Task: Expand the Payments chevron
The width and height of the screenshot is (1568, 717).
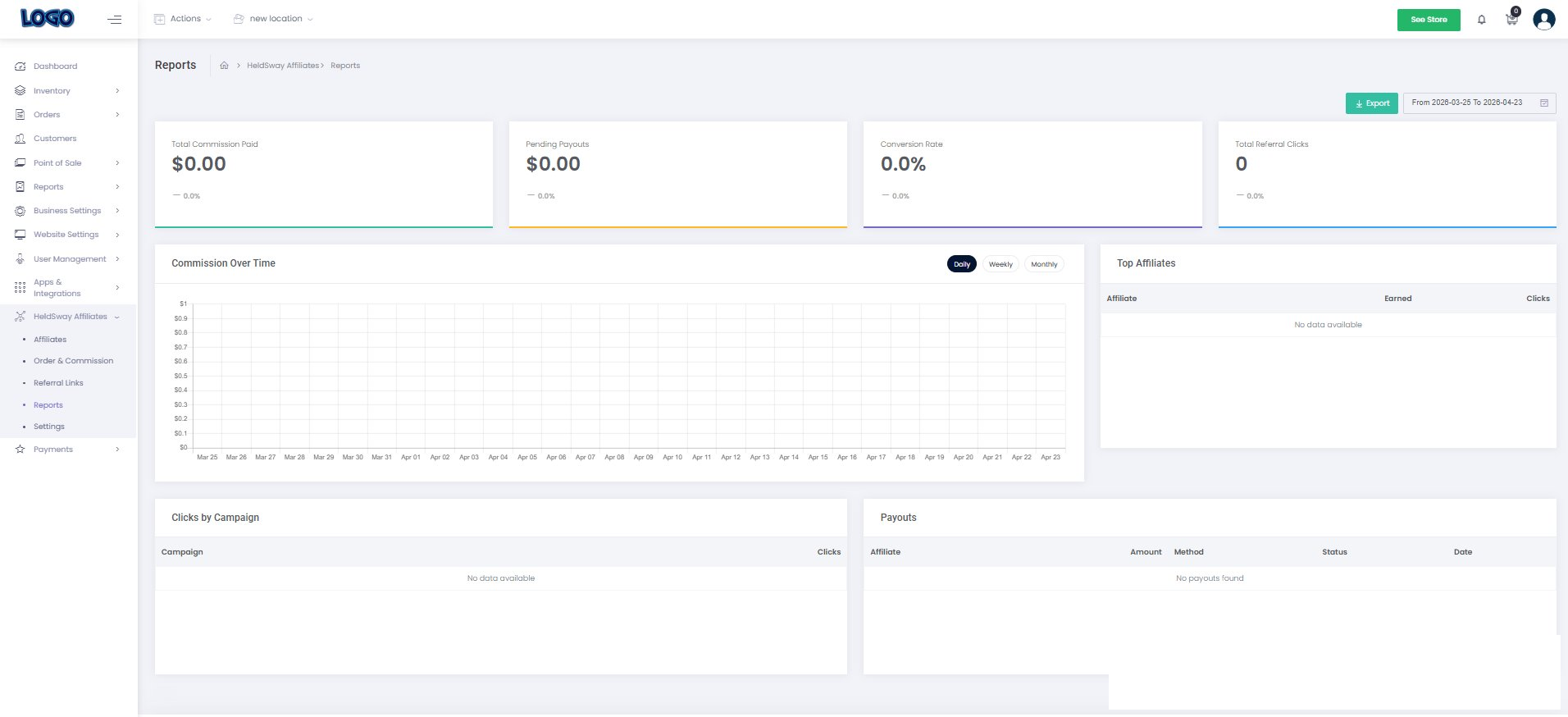Action: [x=117, y=450]
